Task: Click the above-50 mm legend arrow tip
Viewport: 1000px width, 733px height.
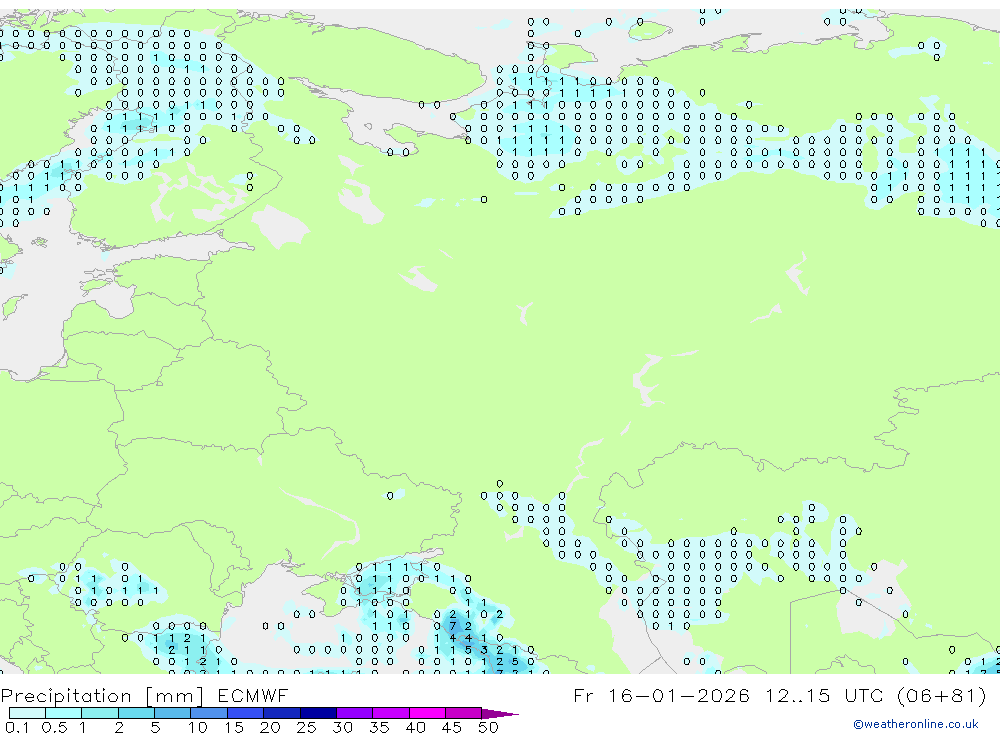Action: [x=501, y=714]
